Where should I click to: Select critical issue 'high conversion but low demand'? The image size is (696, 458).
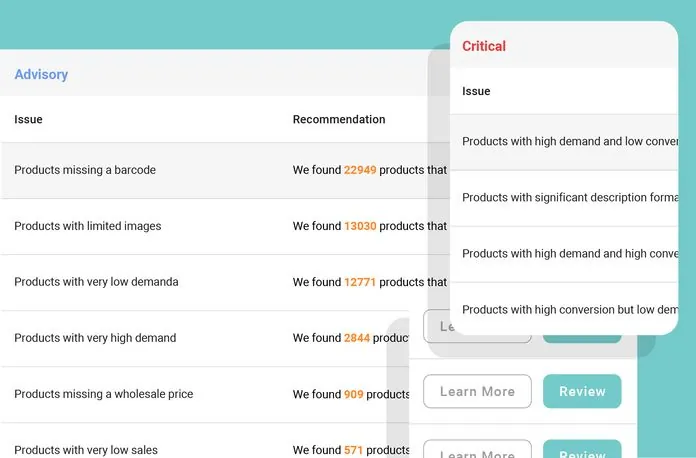[x=569, y=310]
